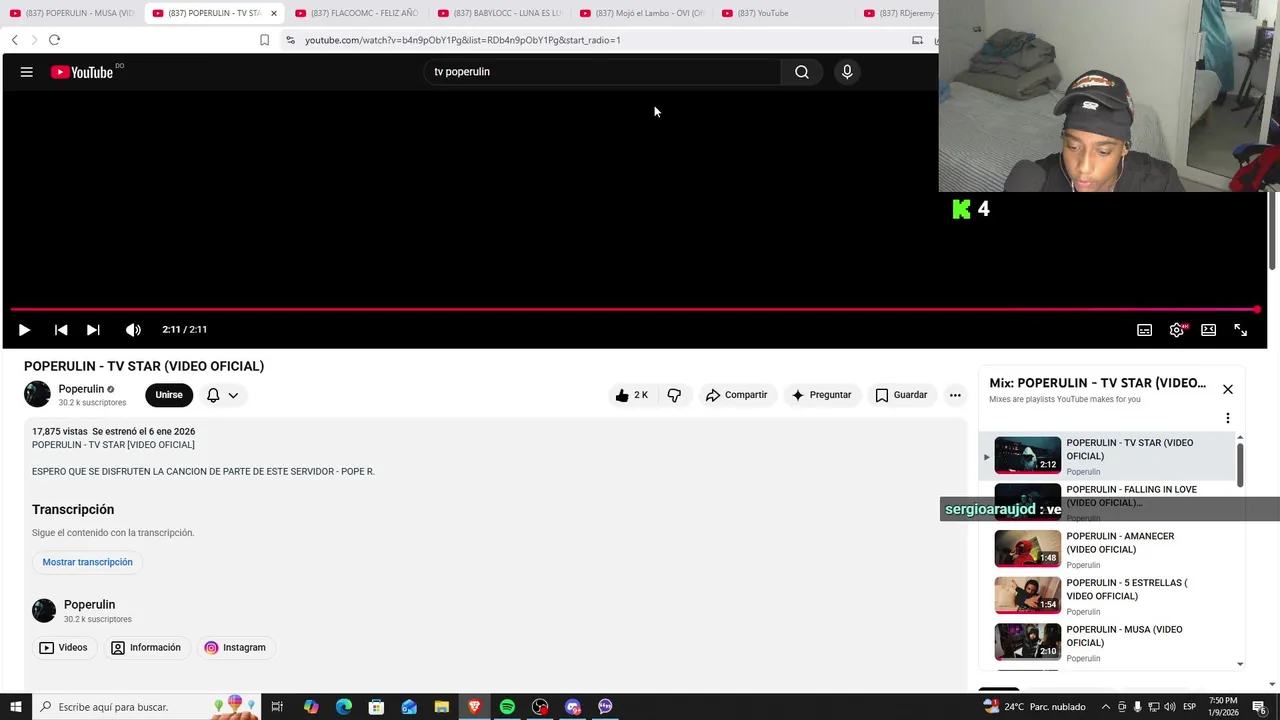Start voice search with microphone icon
The width and height of the screenshot is (1280, 720).
coord(847,72)
